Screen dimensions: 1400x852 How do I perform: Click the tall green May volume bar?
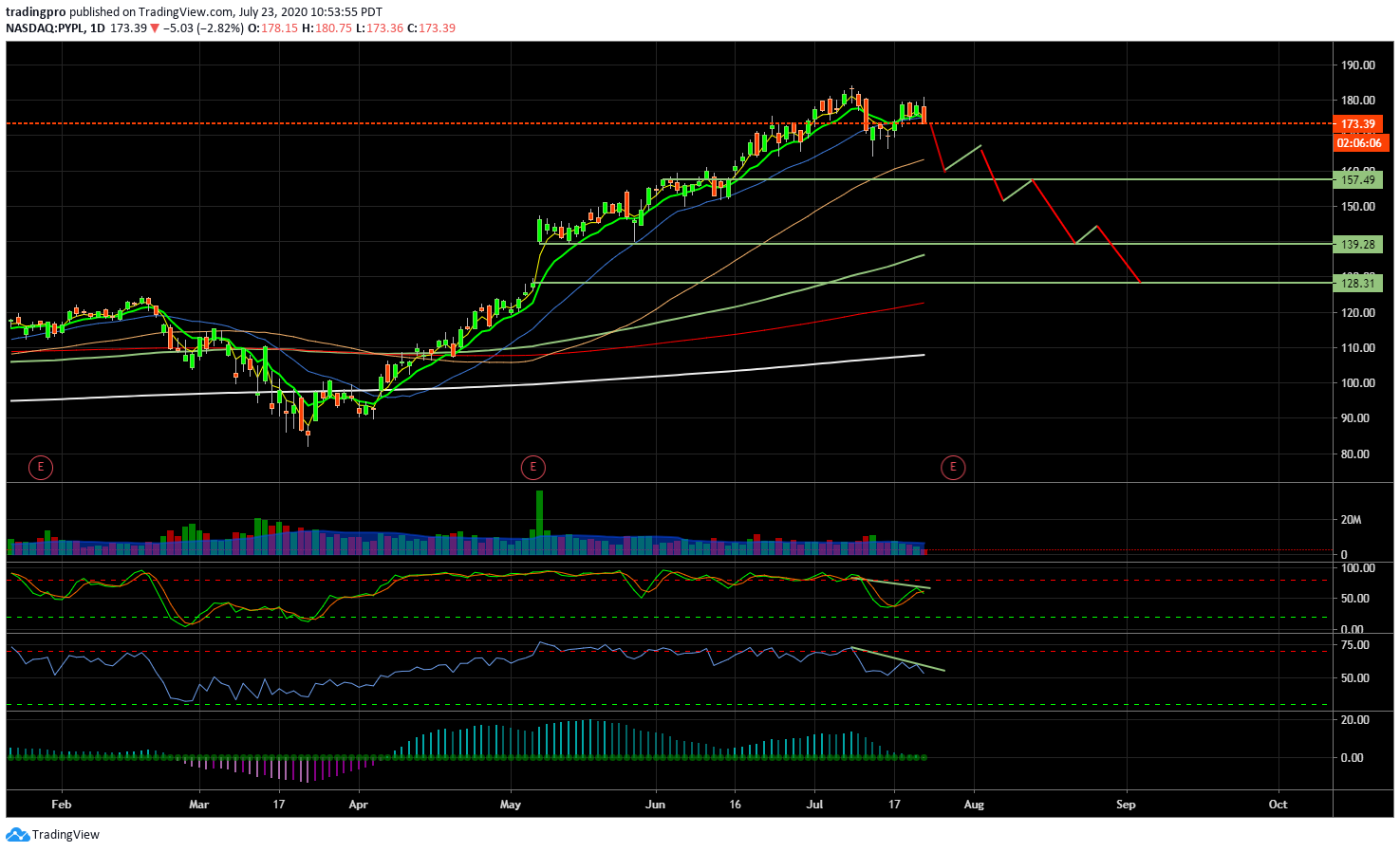[539, 522]
